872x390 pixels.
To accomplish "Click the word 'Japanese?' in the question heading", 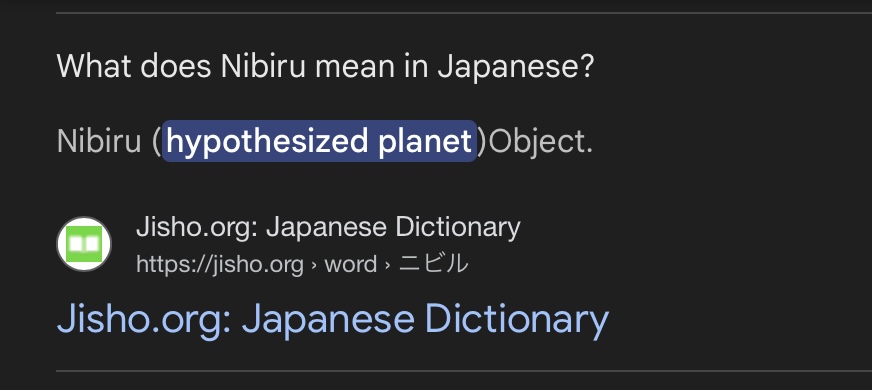I will pyautogui.click(x=516, y=68).
